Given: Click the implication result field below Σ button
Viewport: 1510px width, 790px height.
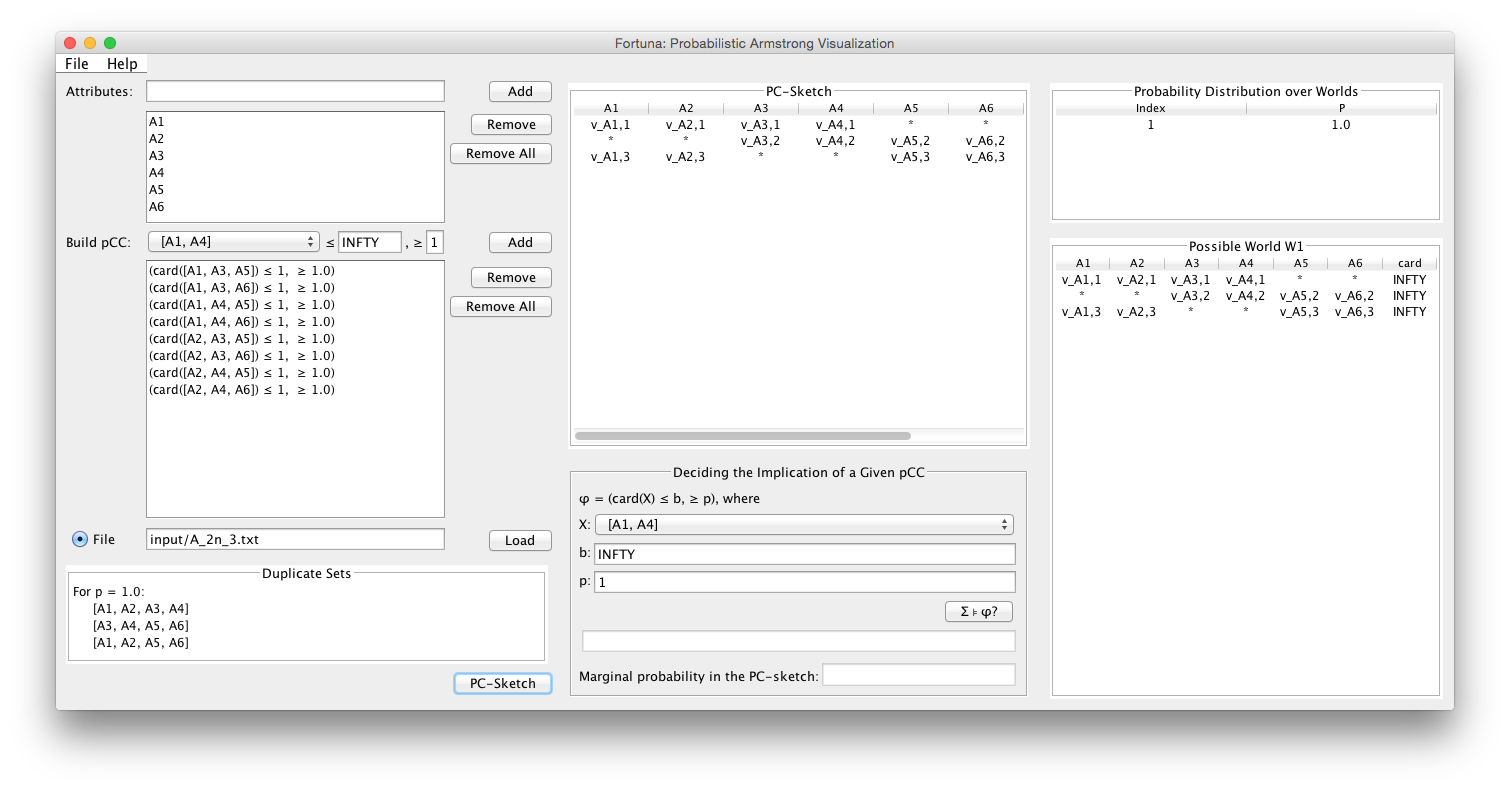Looking at the screenshot, I should pos(798,641).
